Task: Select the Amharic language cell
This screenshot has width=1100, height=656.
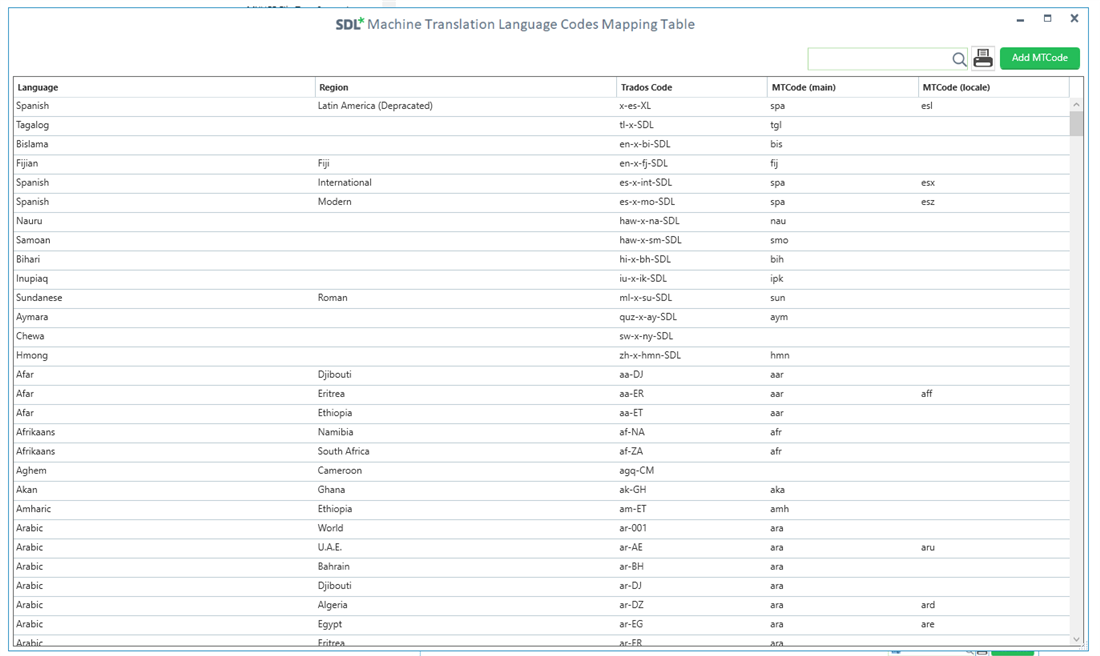Action: click(34, 509)
